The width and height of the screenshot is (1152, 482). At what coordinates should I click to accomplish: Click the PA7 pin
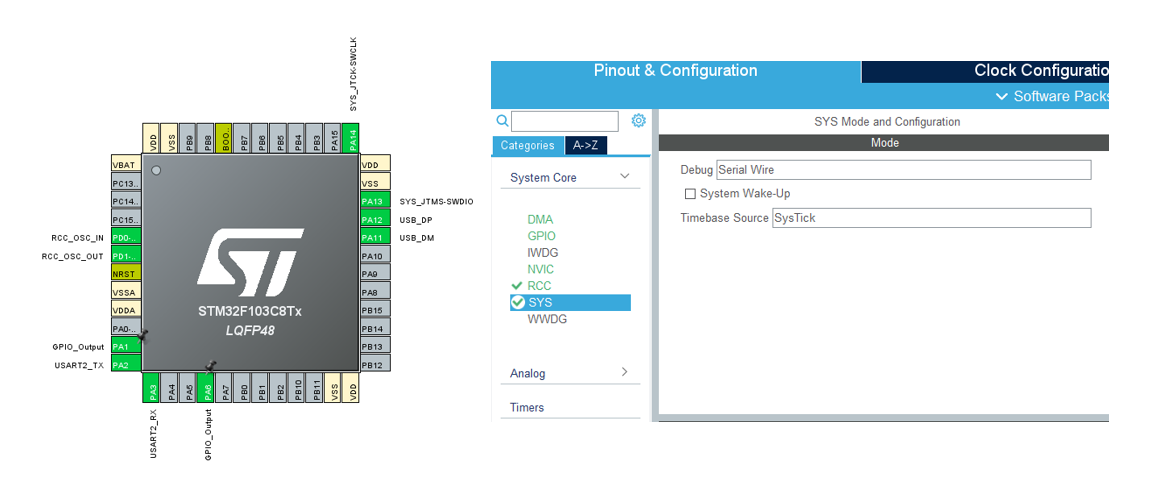tap(225, 388)
